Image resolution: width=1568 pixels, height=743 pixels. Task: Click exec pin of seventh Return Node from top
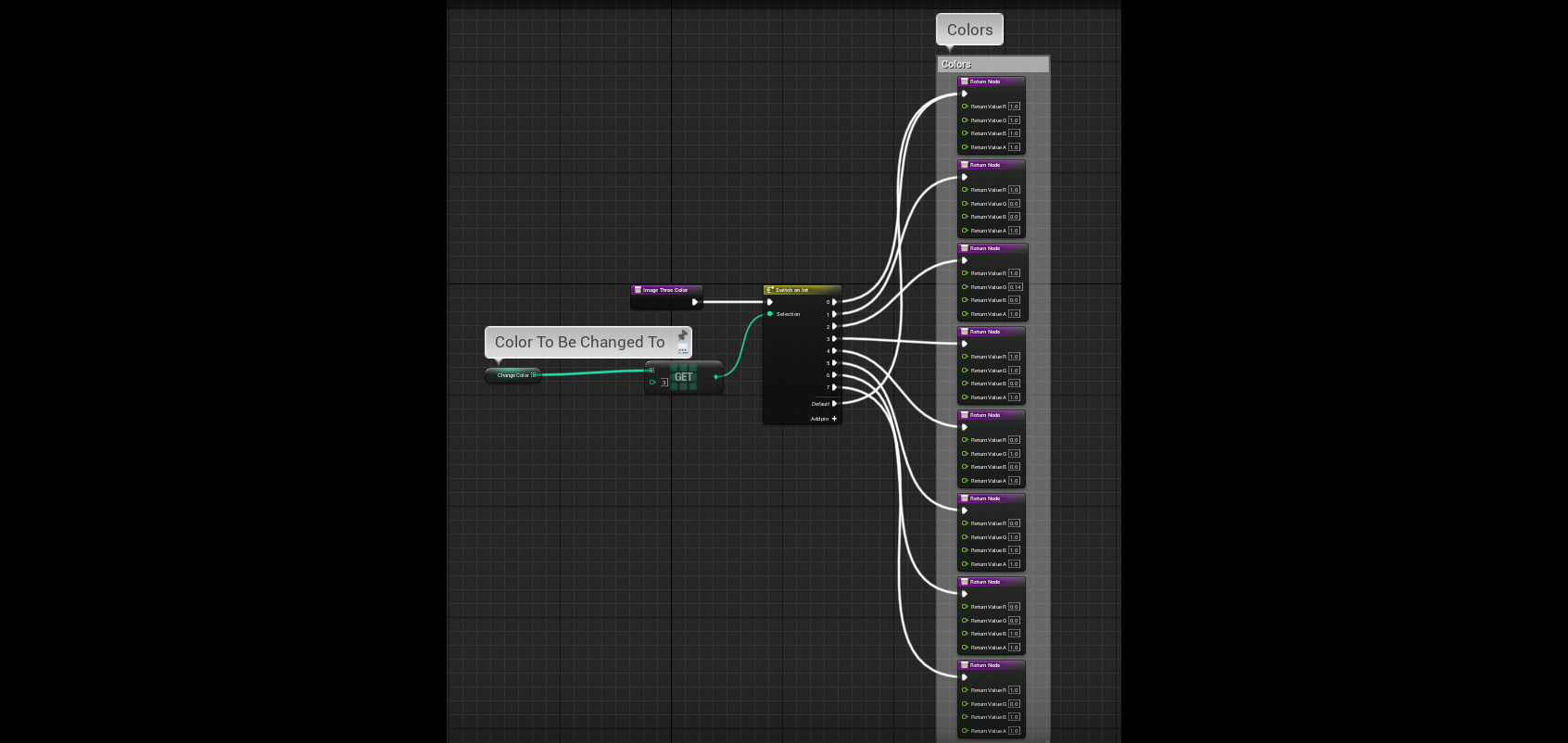pyautogui.click(x=965, y=594)
